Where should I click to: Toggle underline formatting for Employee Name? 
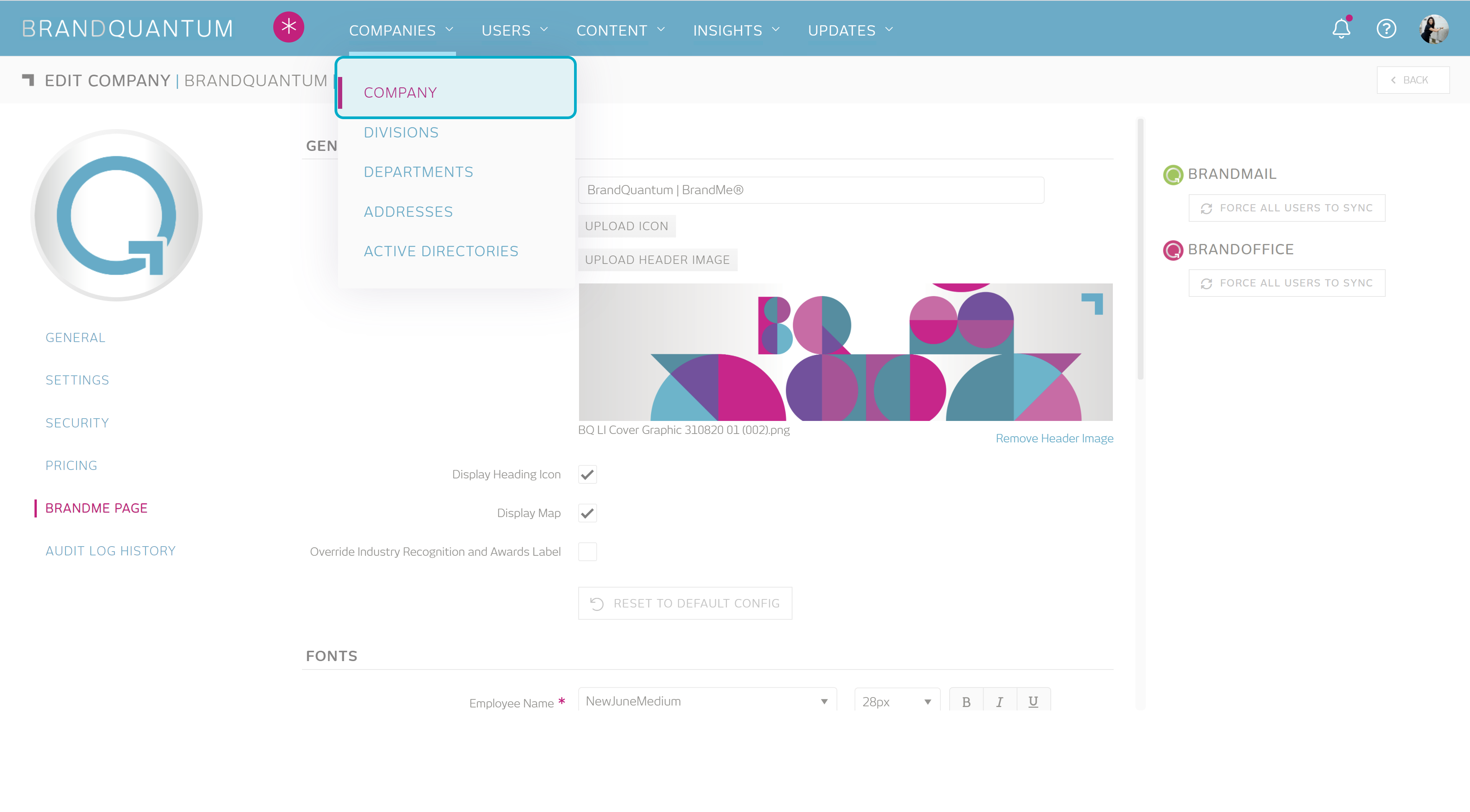tap(1033, 701)
